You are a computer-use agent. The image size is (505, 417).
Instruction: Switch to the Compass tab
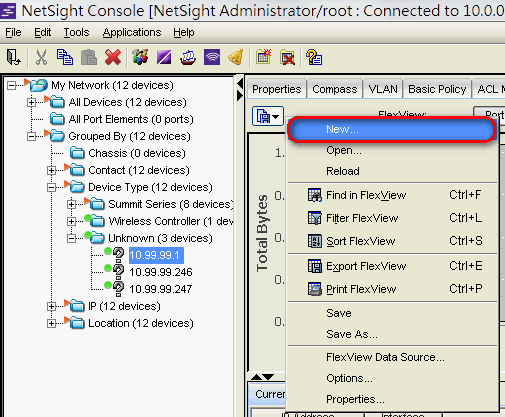[x=335, y=89]
